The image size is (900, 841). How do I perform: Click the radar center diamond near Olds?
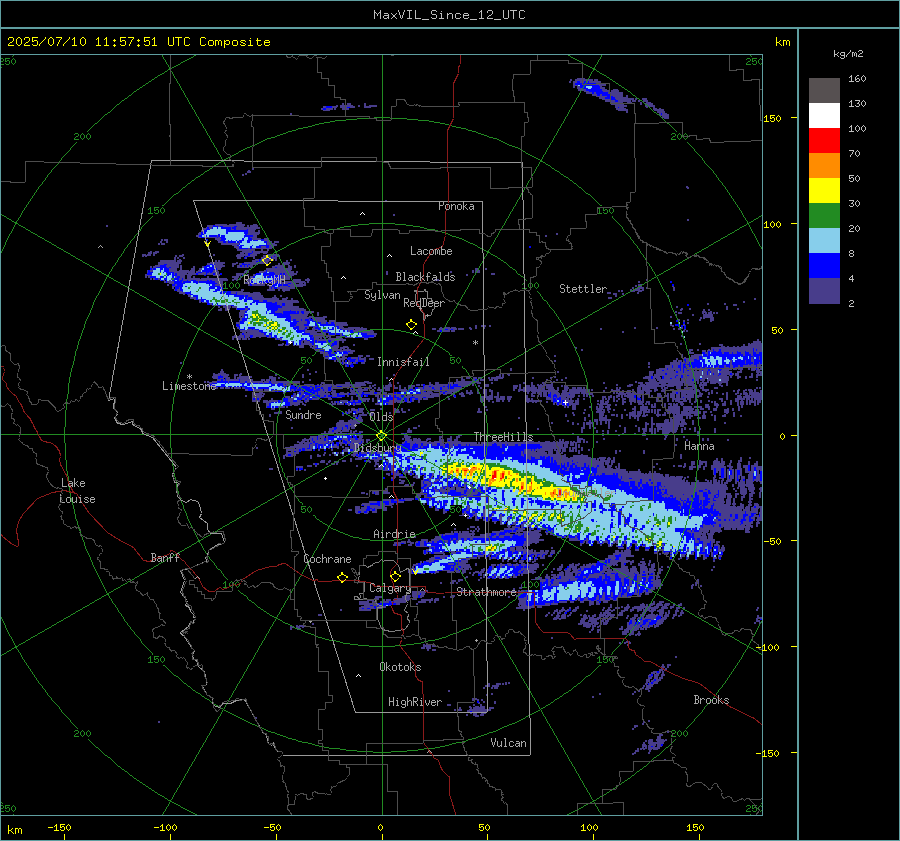pos(382,435)
